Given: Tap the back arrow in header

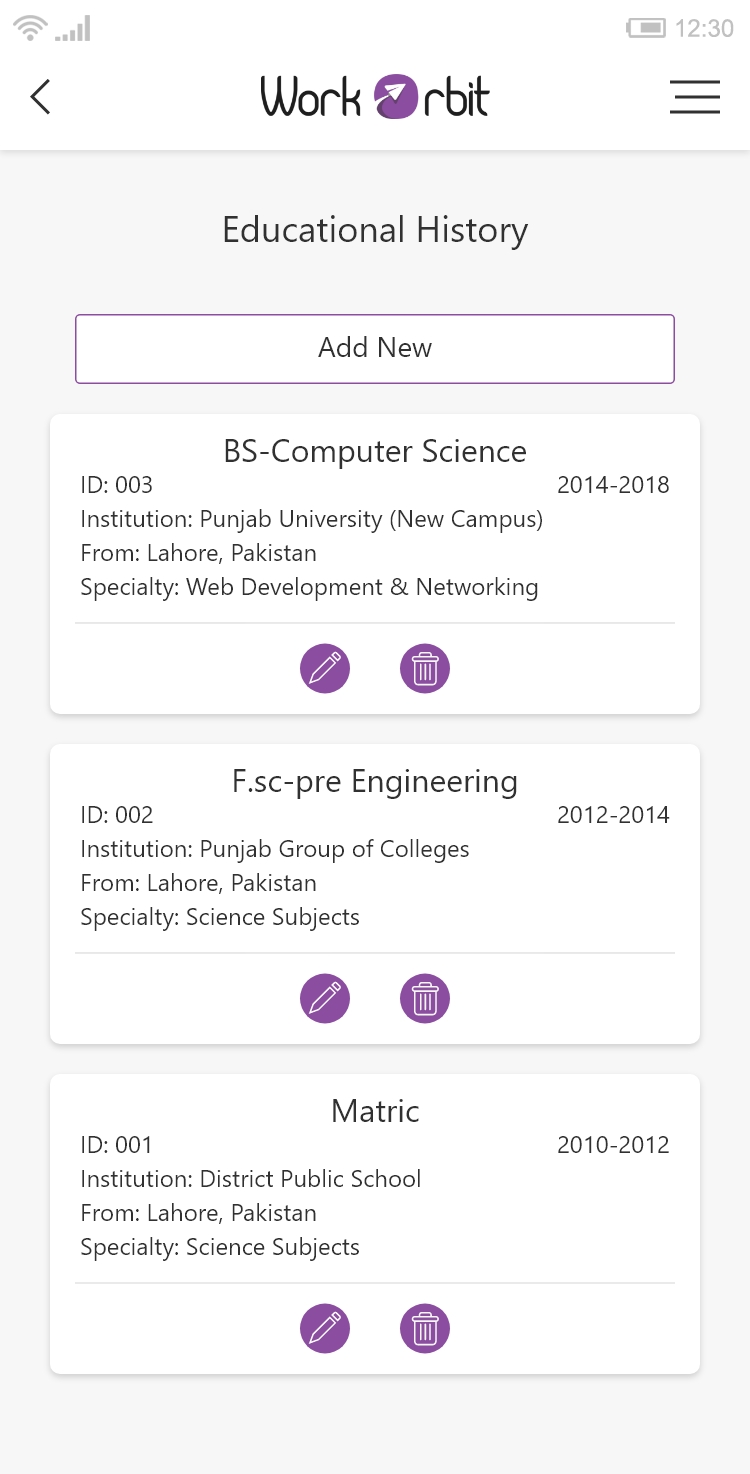Looking at the screenshot, I should 40,97.
